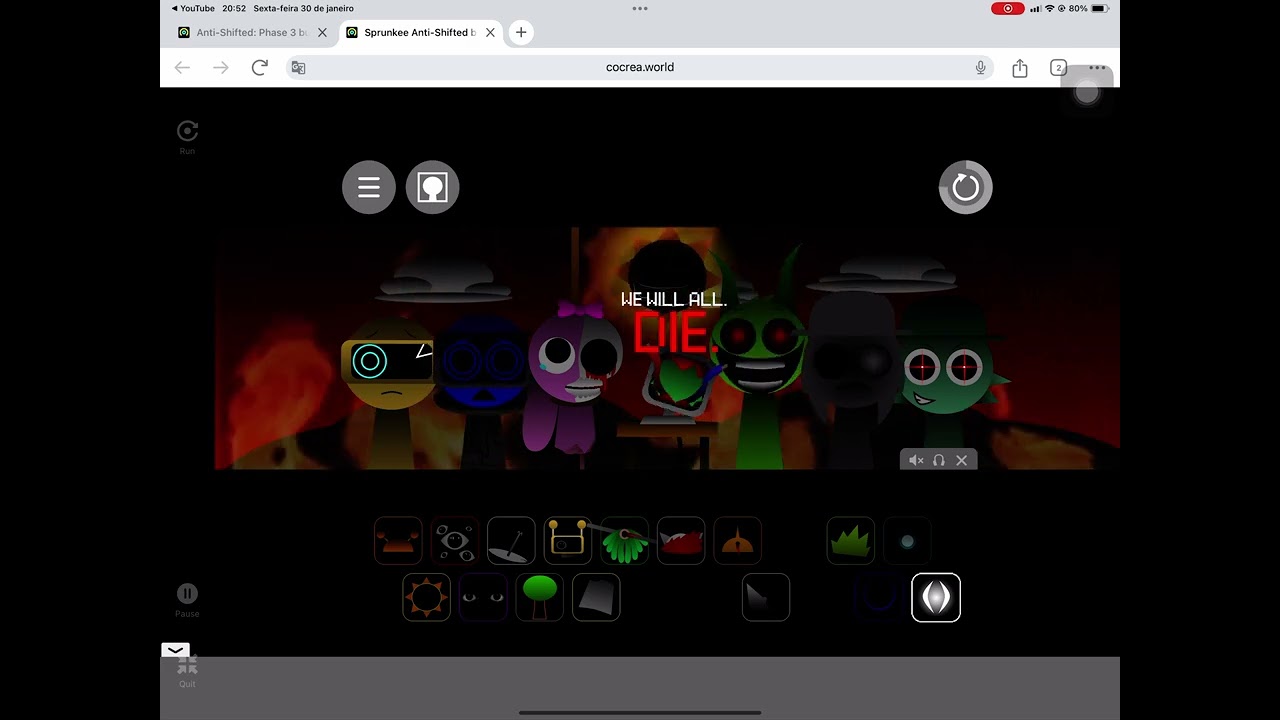
Task: Open a new browser tab
Action: pos(521,32)
